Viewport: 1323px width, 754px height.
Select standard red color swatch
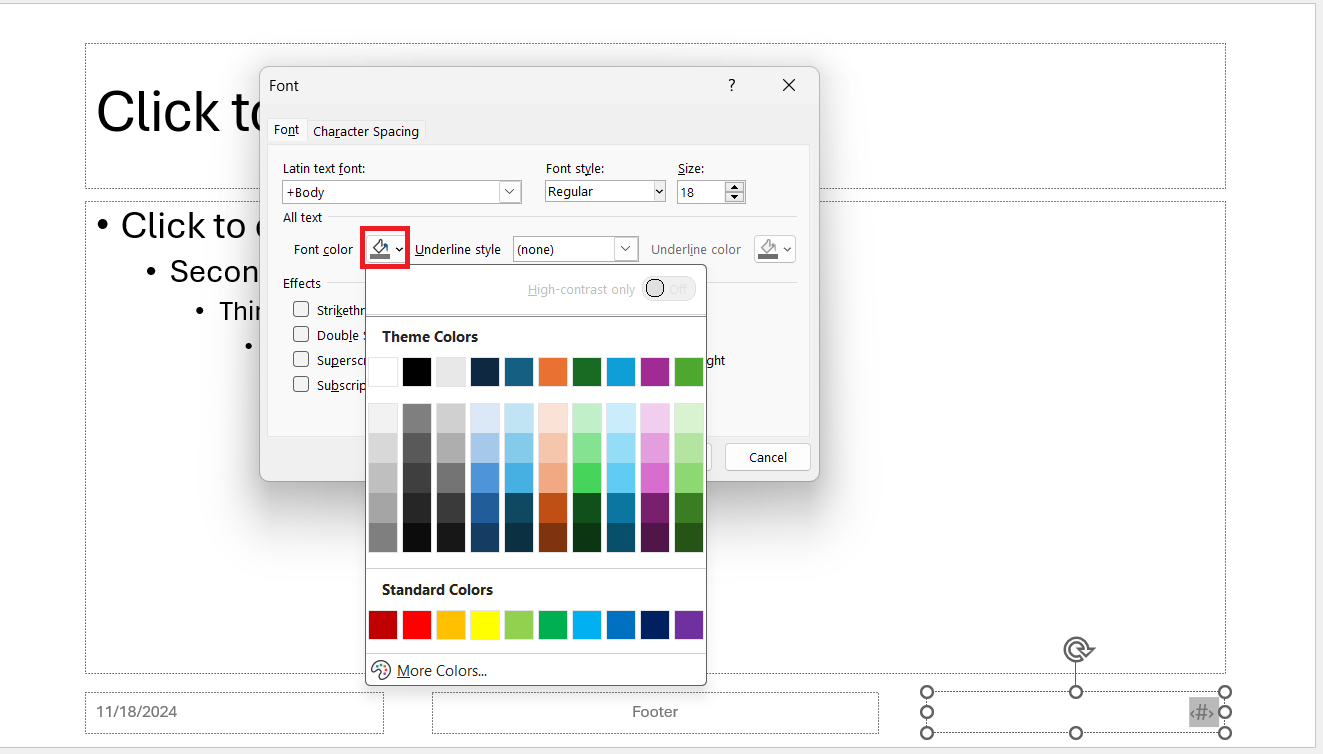point(417,625)
